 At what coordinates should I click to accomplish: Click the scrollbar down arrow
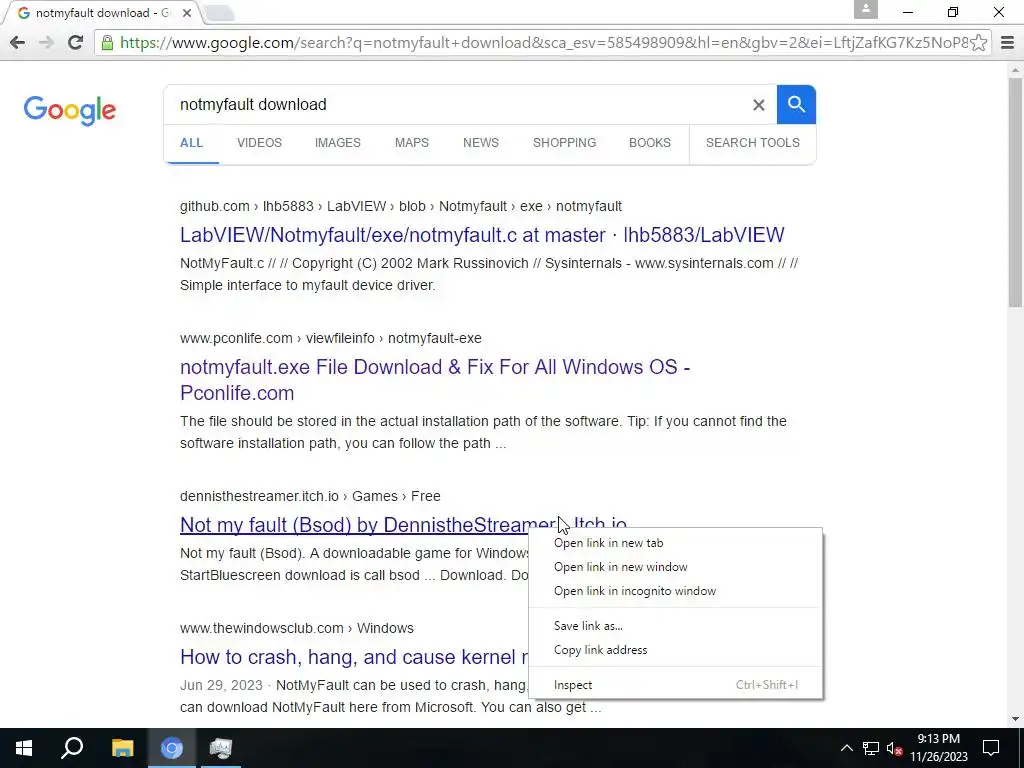tap(1015, 719)
